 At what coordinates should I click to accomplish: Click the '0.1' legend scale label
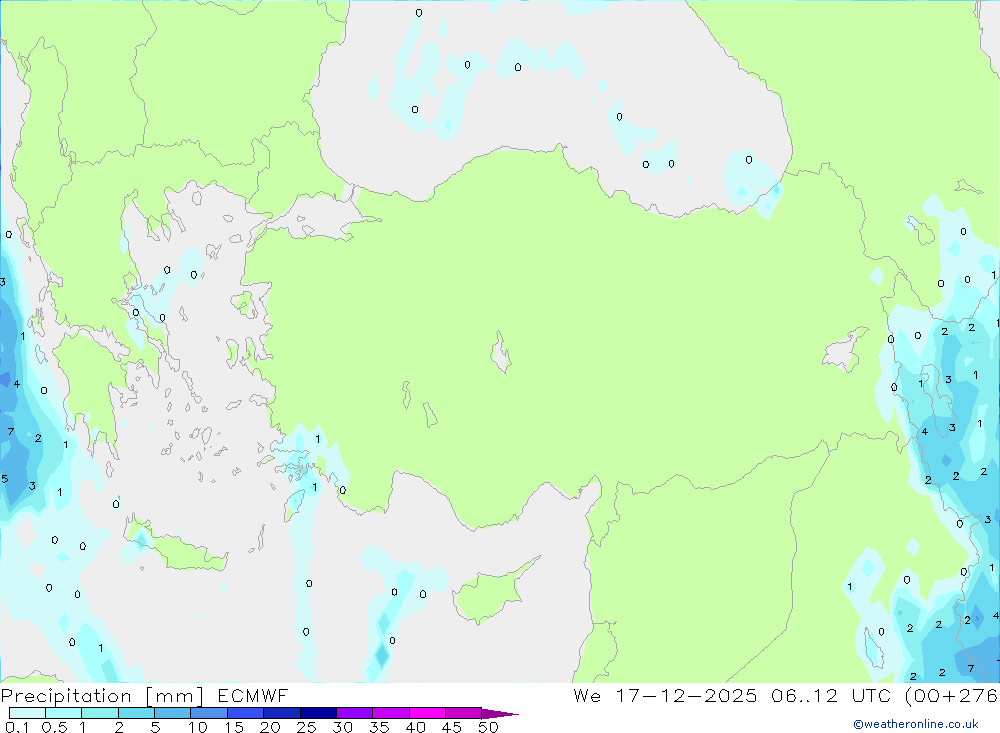point(17,727)
